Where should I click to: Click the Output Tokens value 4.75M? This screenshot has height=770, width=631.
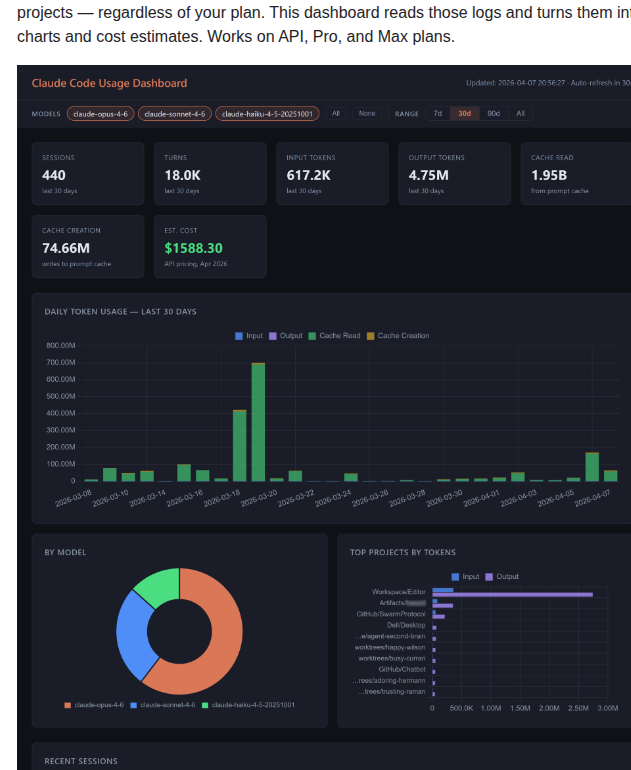(x=428, y=175)
